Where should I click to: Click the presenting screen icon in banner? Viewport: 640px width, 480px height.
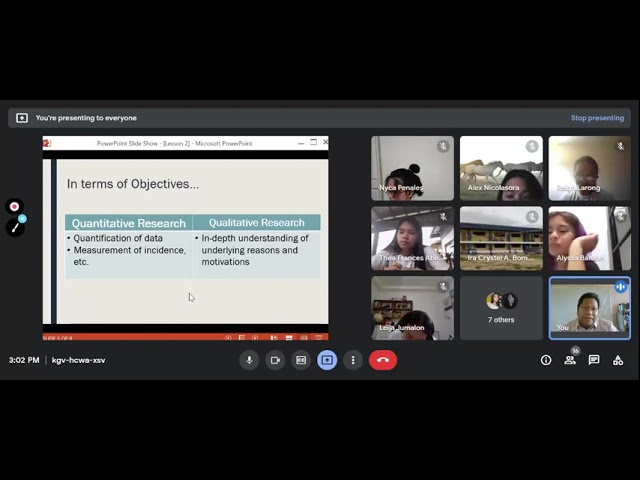click(22, 118)
